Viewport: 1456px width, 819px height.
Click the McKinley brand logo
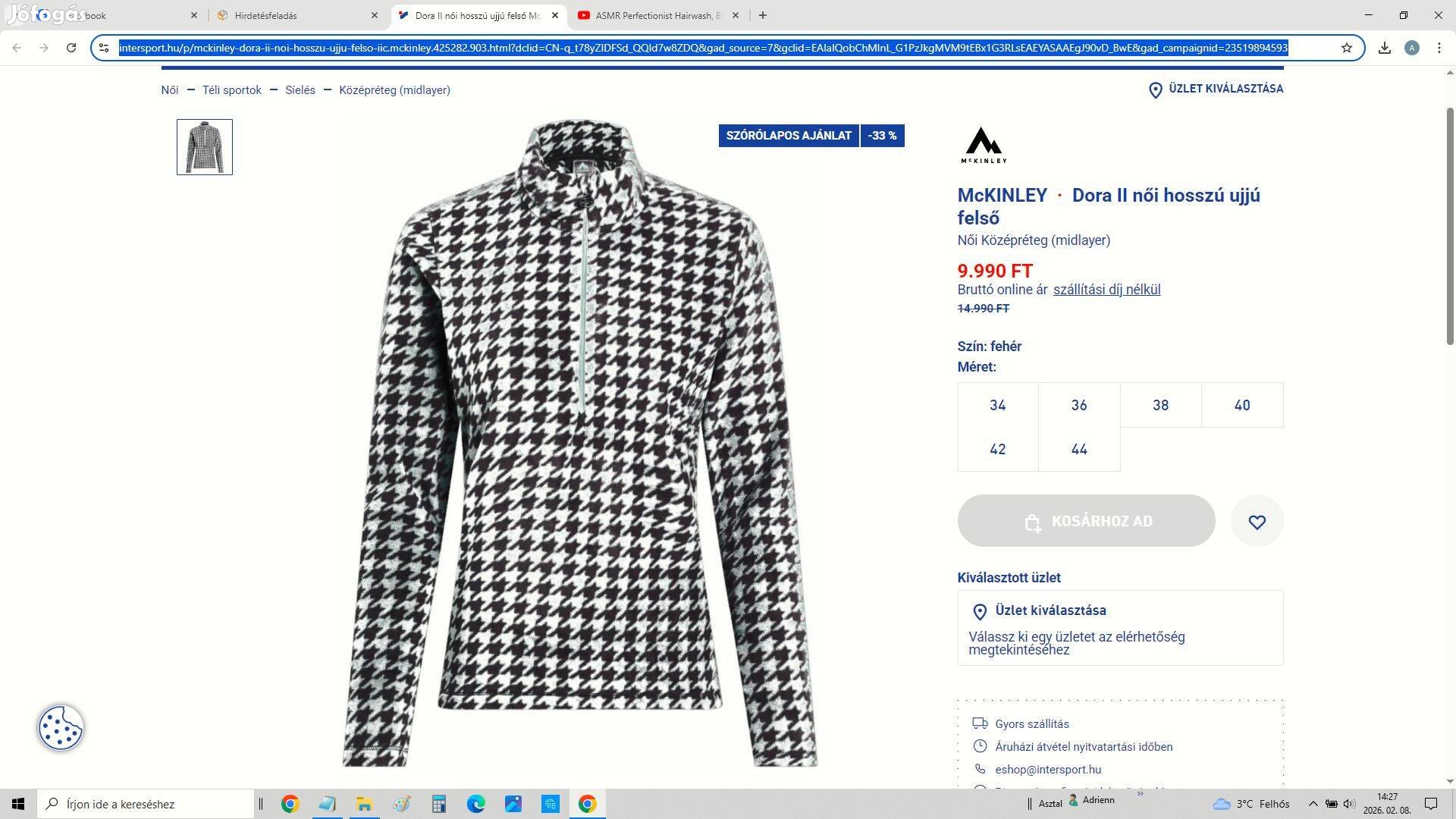pyautogui.click(x=984, y=145)
